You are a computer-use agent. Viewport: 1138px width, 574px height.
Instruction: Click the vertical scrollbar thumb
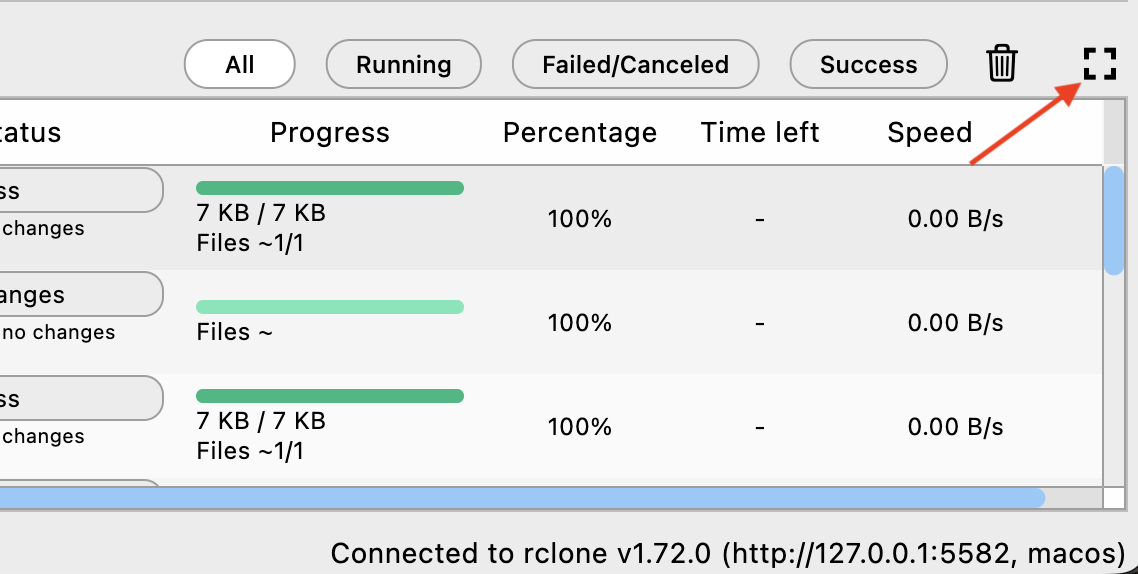1113,220
